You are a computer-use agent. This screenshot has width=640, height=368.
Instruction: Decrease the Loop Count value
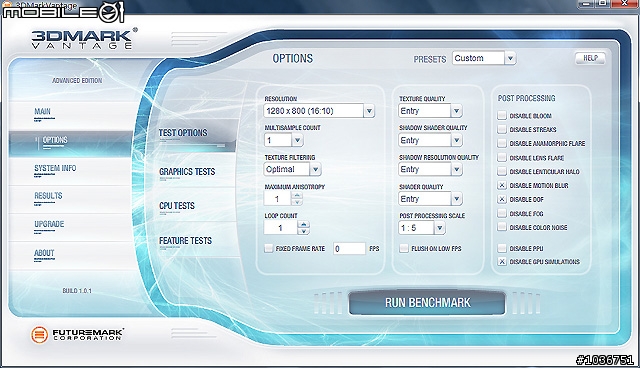pyautogui.click(x=303, y=231)
